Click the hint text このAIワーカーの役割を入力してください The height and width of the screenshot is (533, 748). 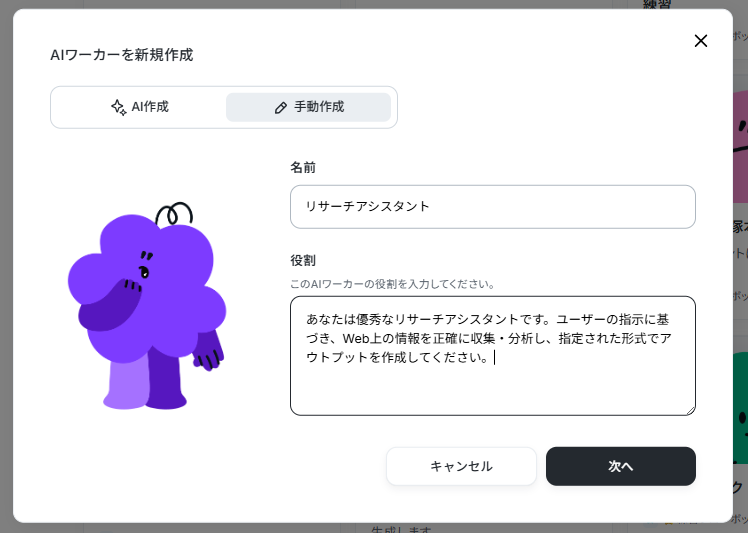coord(392,284)
